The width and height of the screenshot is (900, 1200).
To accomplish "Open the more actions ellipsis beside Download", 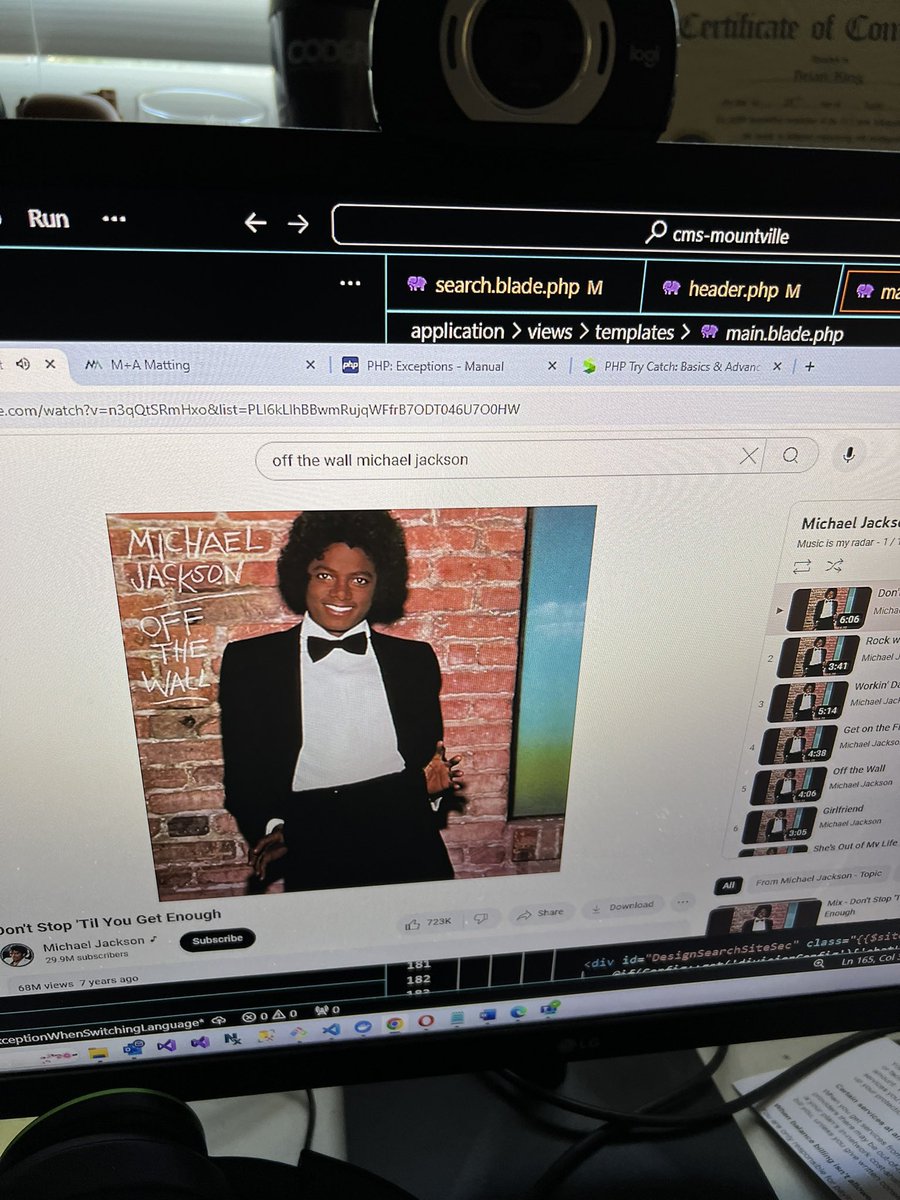I will 684,902.
